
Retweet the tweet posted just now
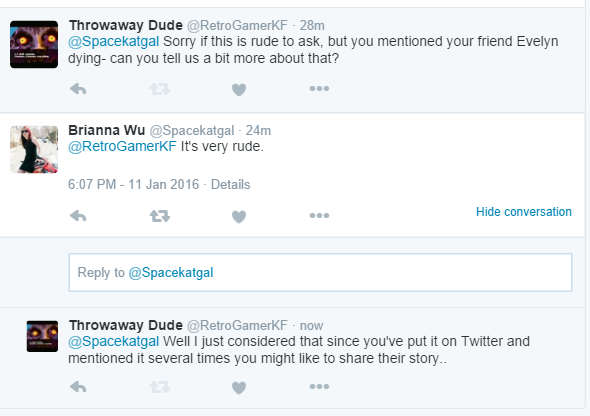tap(160, 387)
